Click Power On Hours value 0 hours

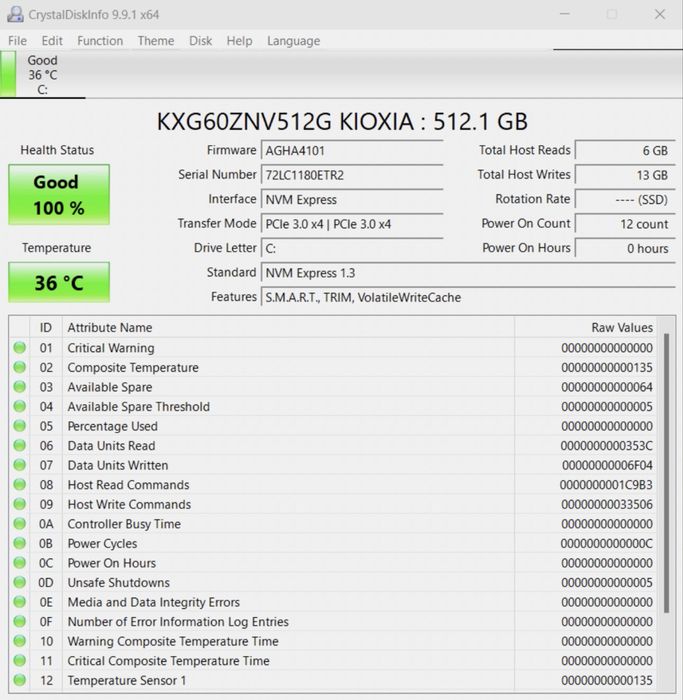click(x=625, y=248)
